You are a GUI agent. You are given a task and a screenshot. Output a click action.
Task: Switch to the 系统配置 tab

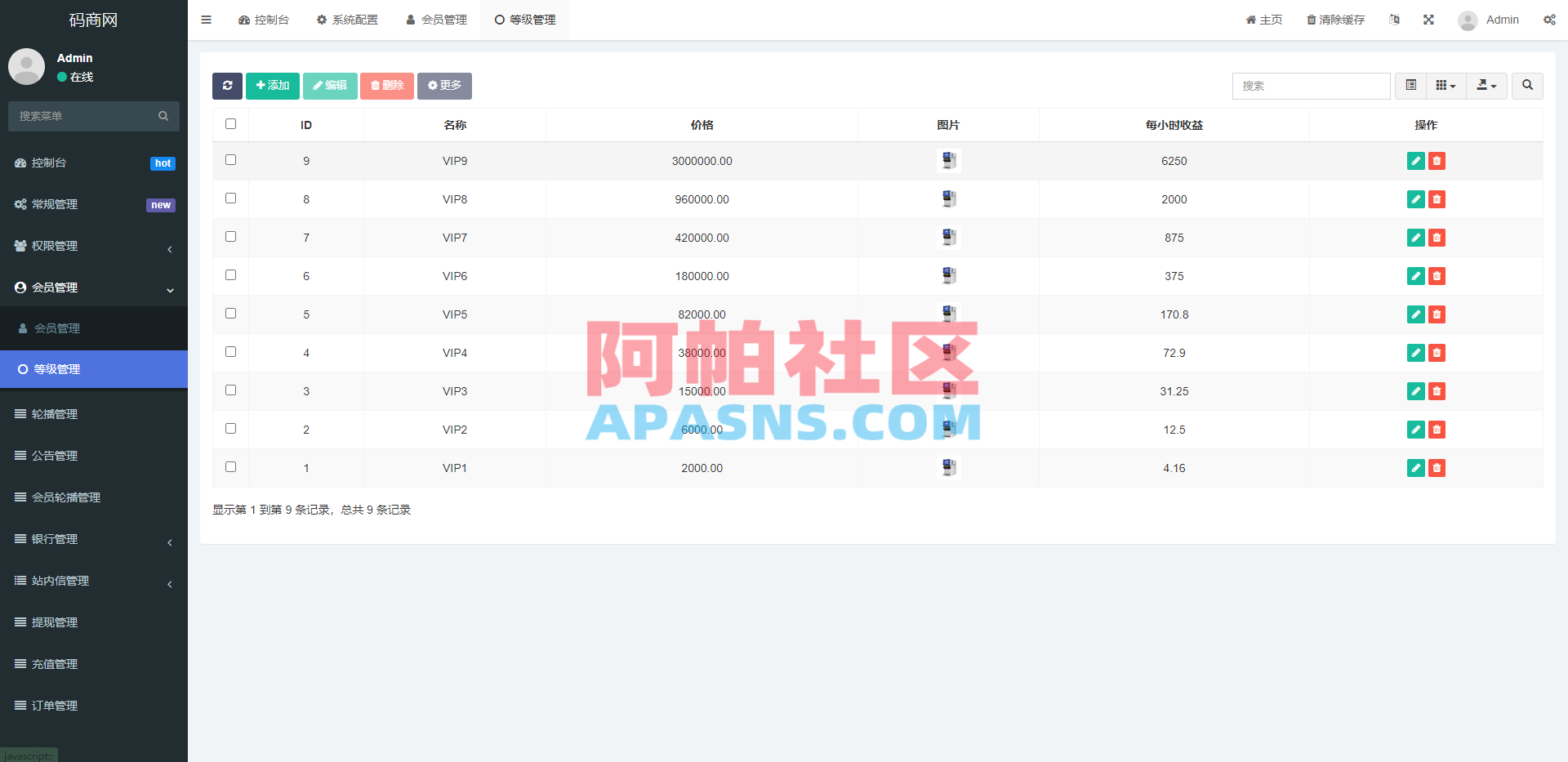click(347, 20)
